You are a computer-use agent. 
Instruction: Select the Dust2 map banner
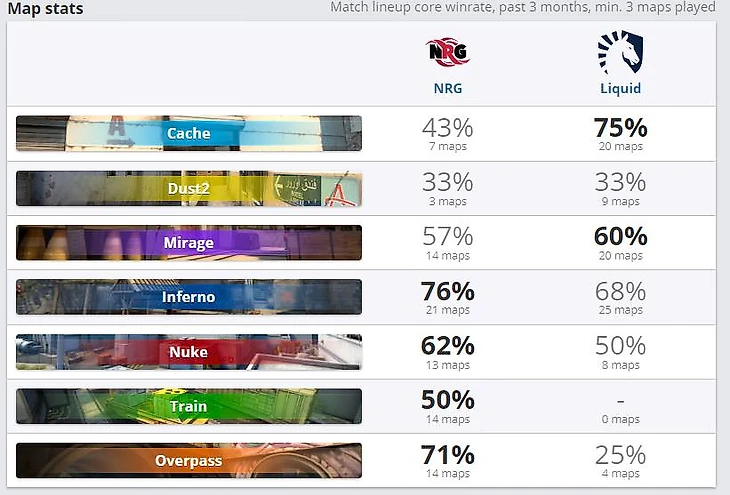tap(189, 188)
